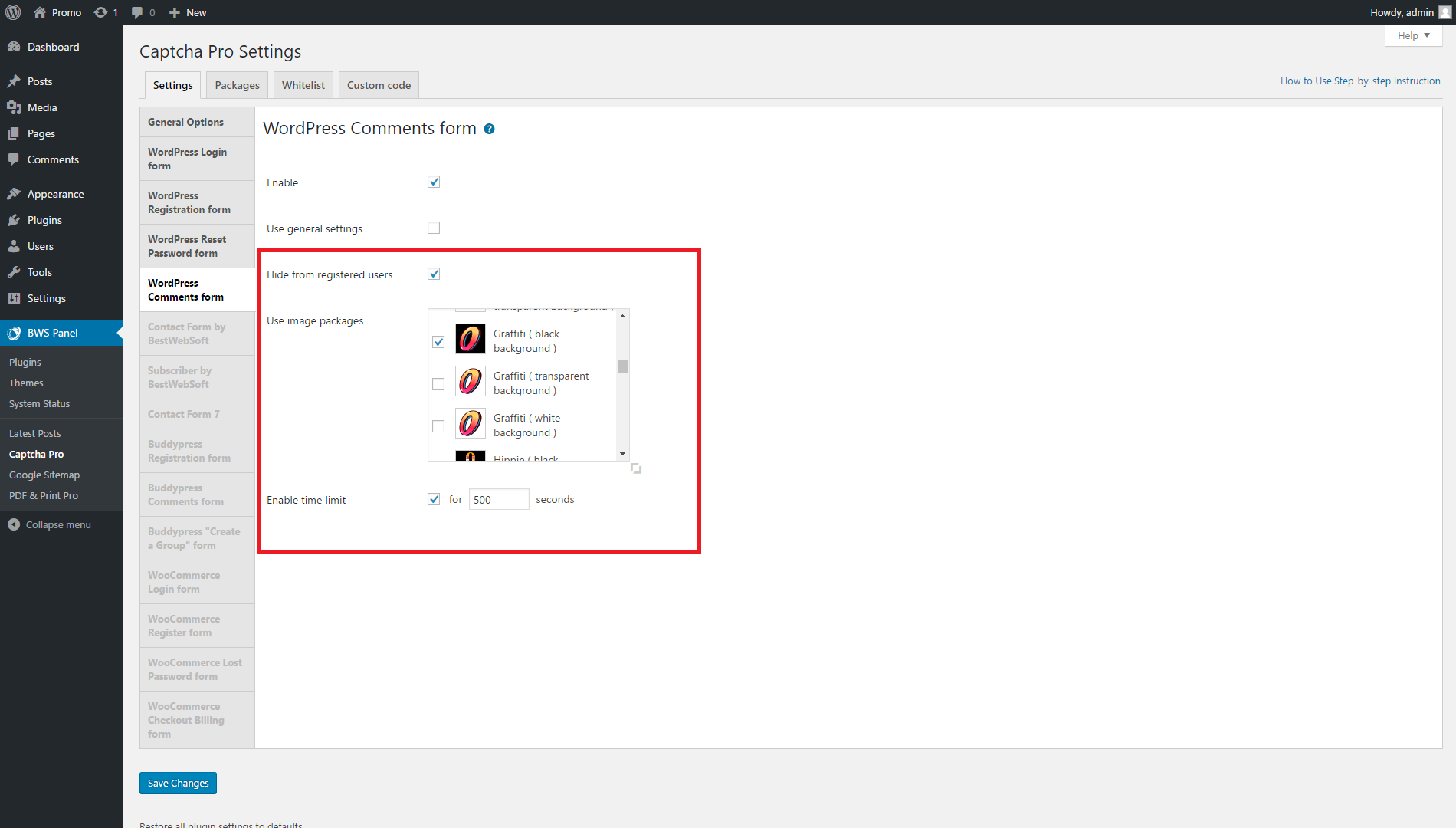This screenshot has width=1456, height=828.
Task: Check Use general settings
Action: pyautogui.click(x=434, y=228)
